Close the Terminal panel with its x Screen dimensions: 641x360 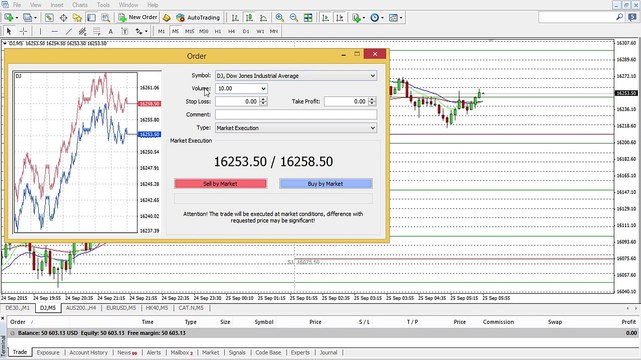point(3,318)
